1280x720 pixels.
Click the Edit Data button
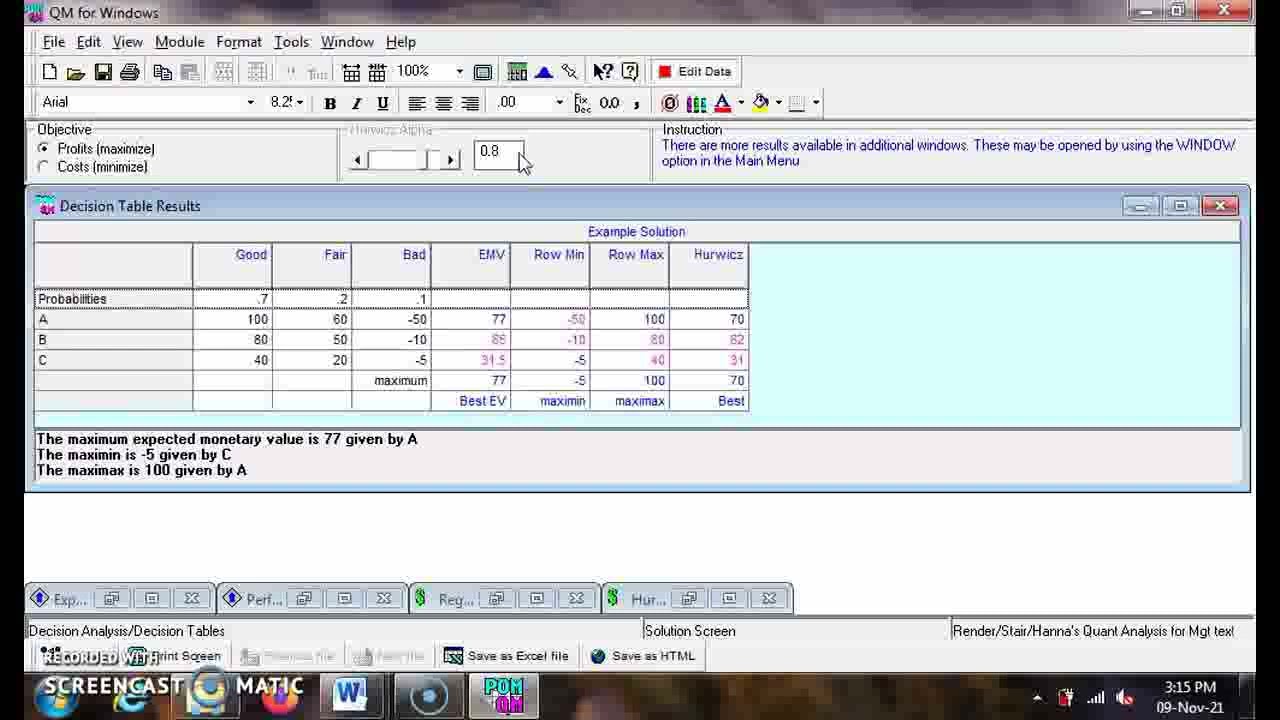coord(695,72)
